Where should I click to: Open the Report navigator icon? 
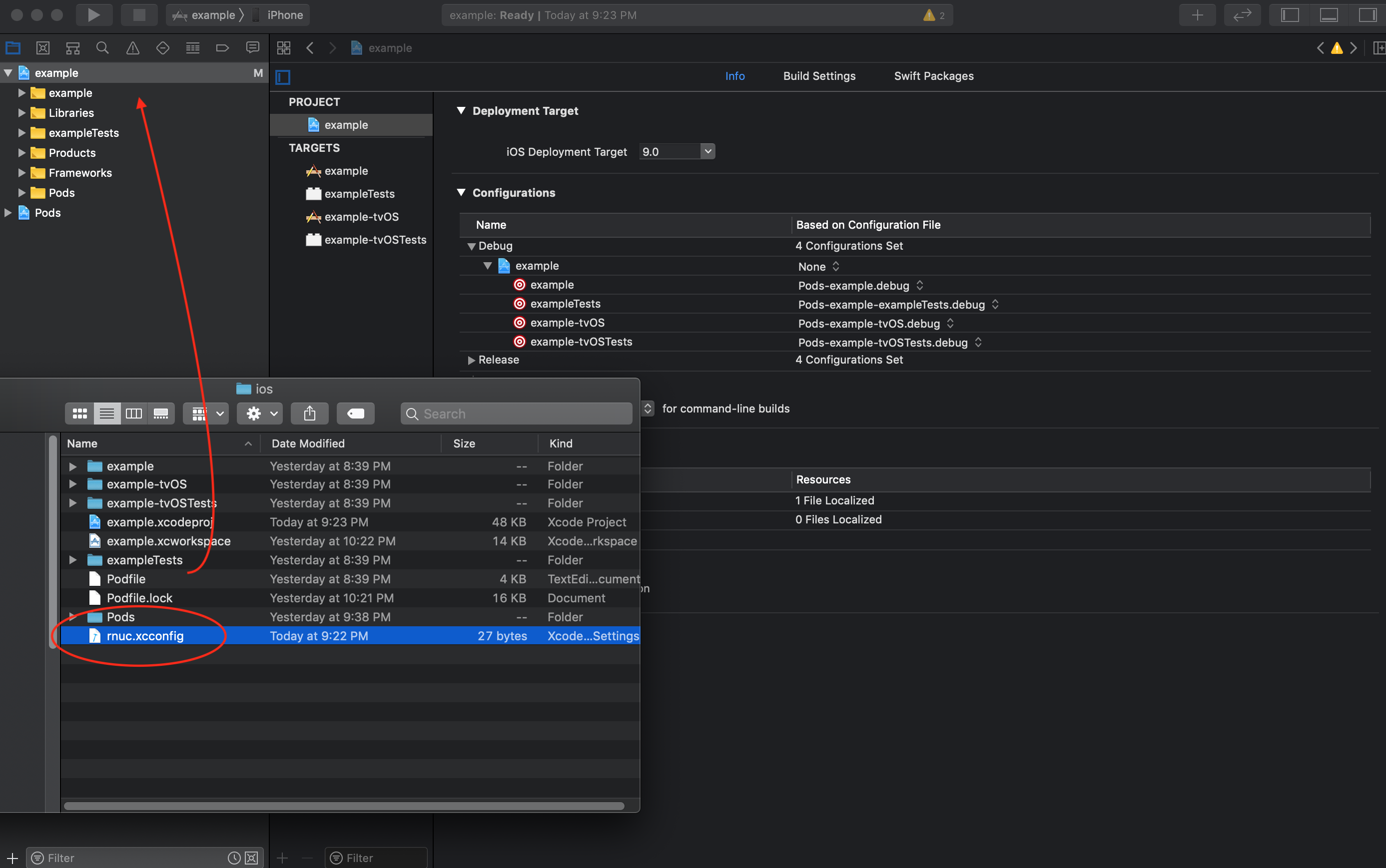pyautogui.click(x=253, y=47)
